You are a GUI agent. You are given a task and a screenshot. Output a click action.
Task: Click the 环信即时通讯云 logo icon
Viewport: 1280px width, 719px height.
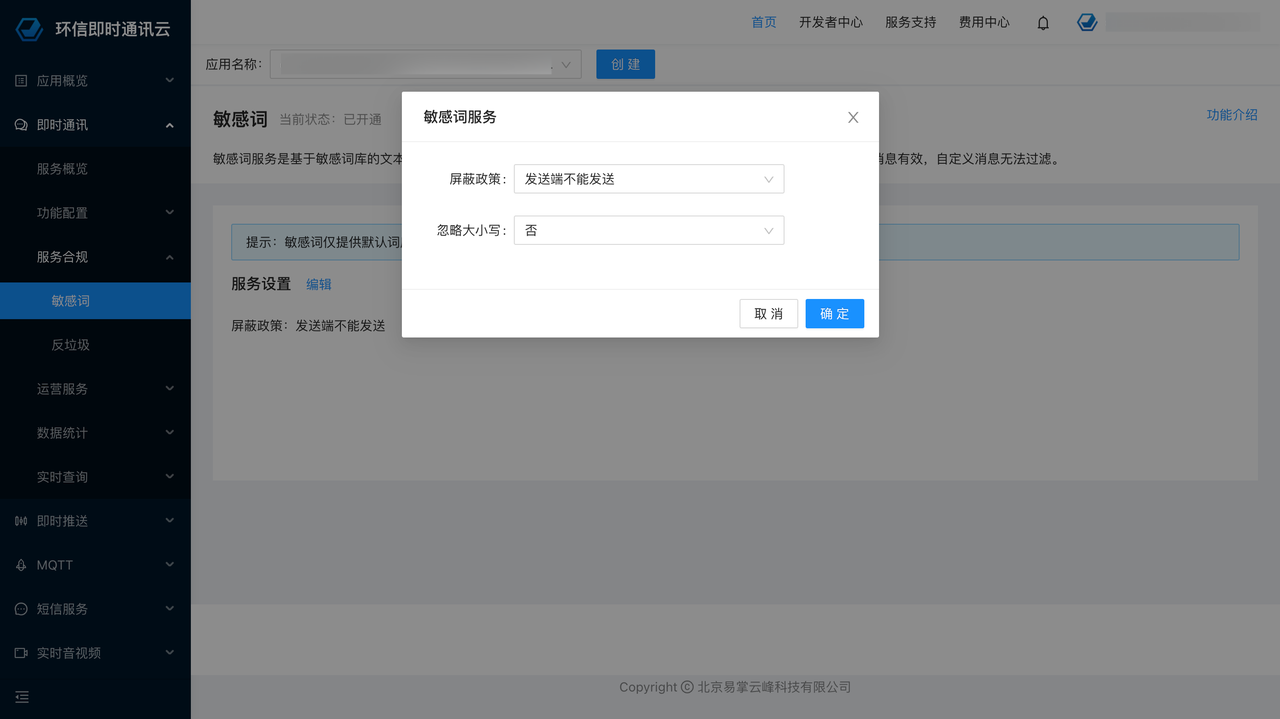click(x=29, y=29)
